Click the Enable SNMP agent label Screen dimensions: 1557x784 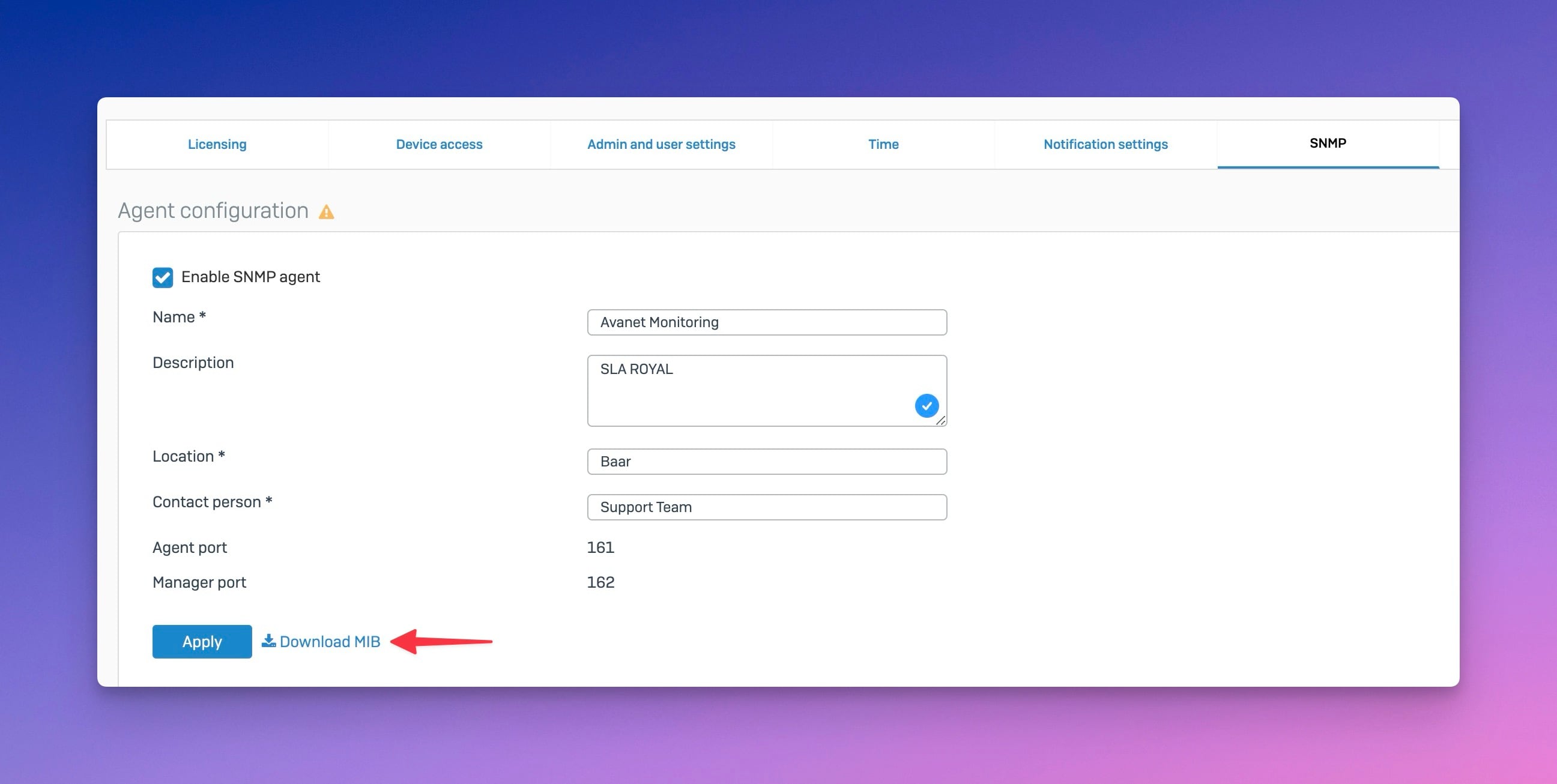click(250, 277)
